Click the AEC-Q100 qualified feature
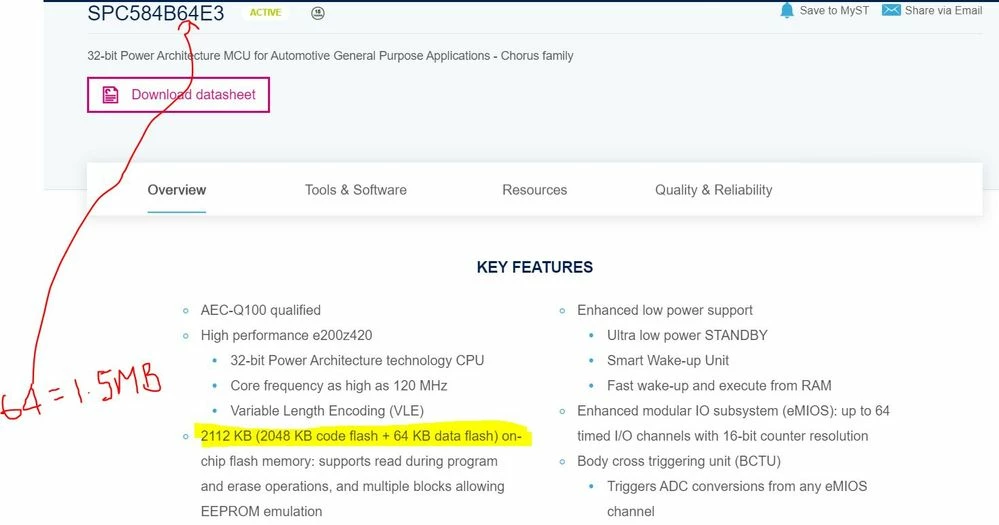999x525 pixels. point(261,310)
